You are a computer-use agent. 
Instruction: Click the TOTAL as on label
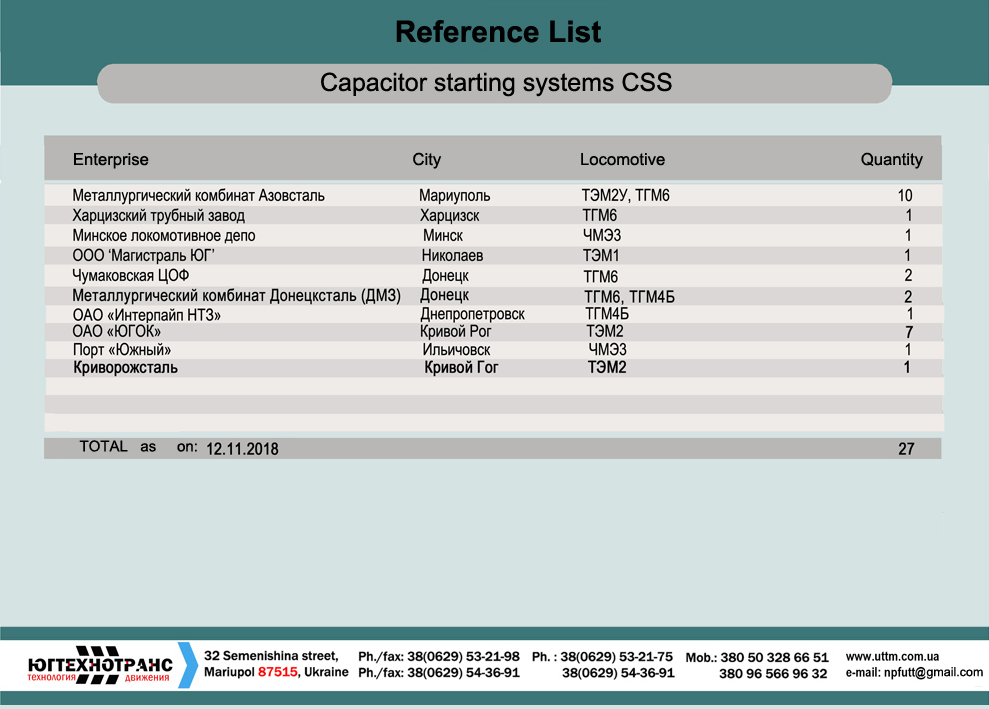pos(138,447)
